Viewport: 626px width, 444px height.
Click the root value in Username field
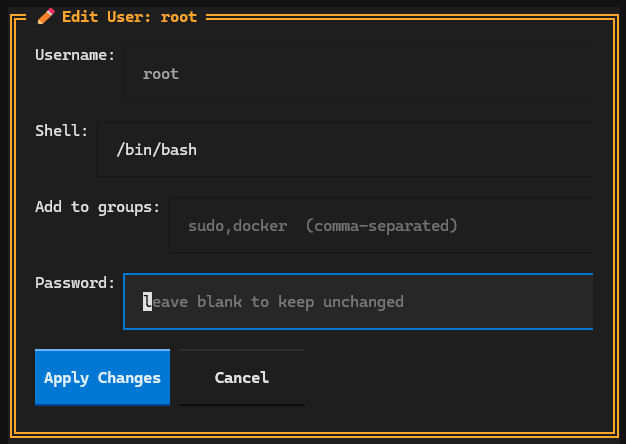pos(161,74)
